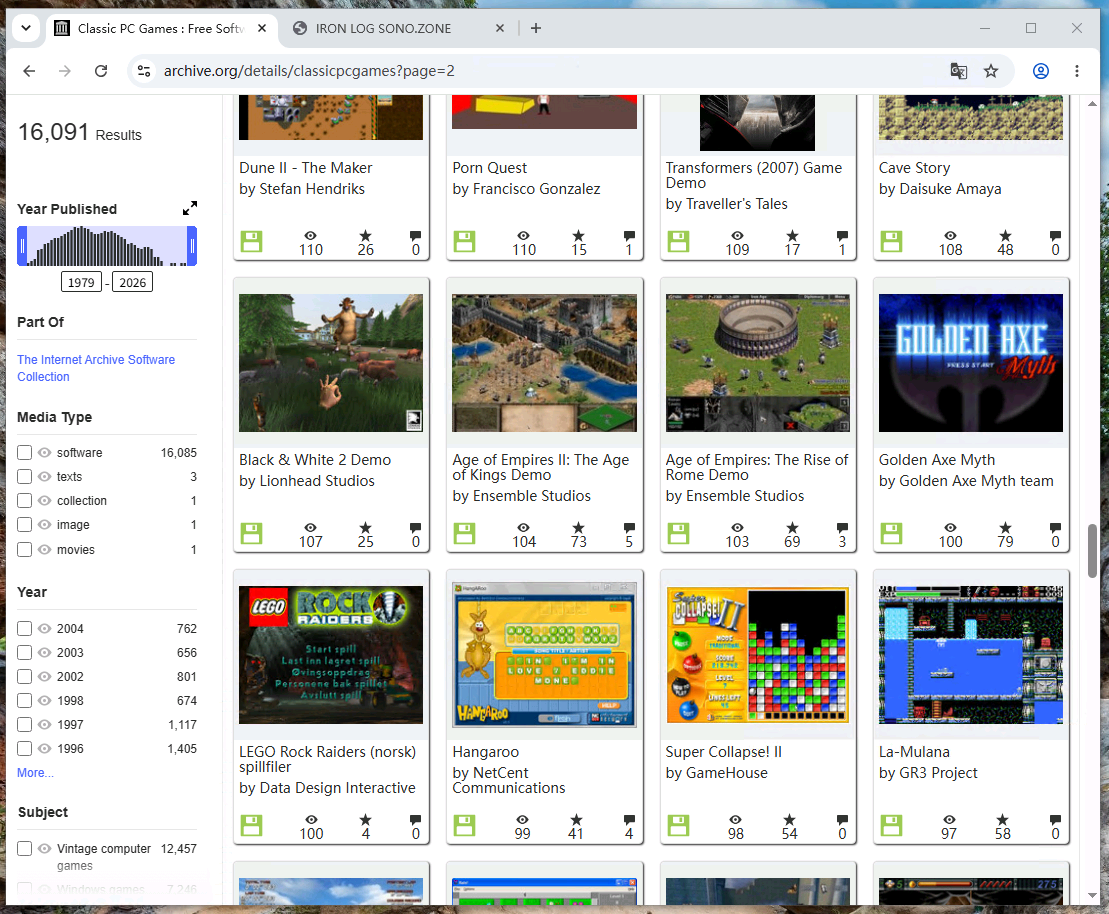Click the views eye on La-Mulana card
Viewport: 1109px width, 914px height.
[949, 820]
